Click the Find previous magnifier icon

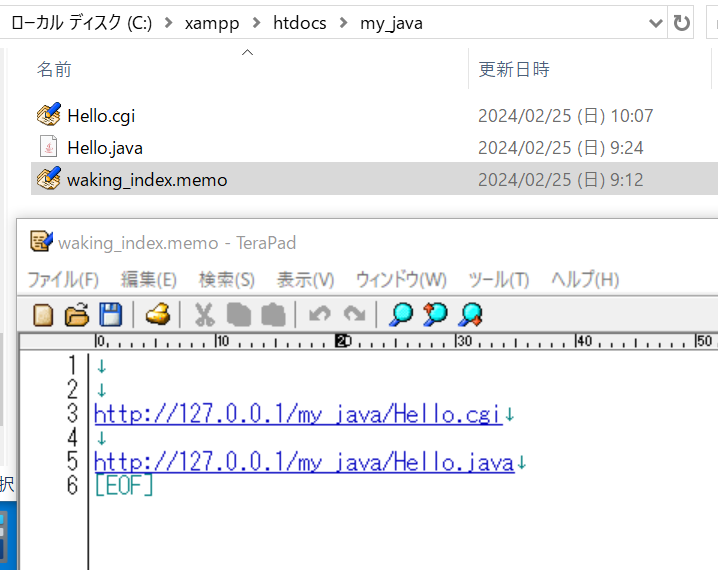435,315
